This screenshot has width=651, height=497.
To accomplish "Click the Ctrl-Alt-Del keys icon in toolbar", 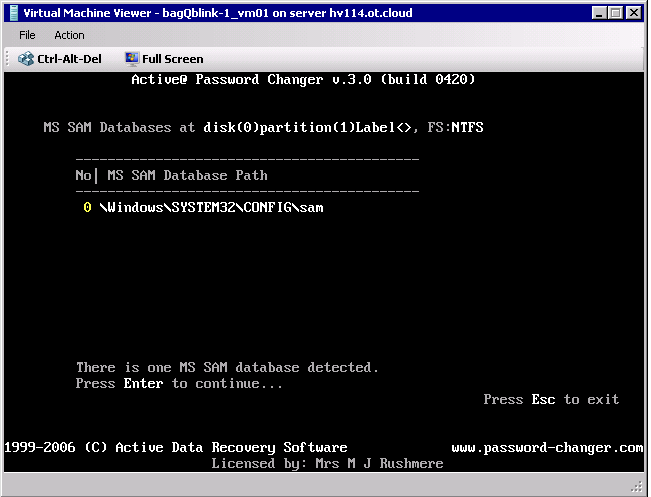I will pos(26,59).
